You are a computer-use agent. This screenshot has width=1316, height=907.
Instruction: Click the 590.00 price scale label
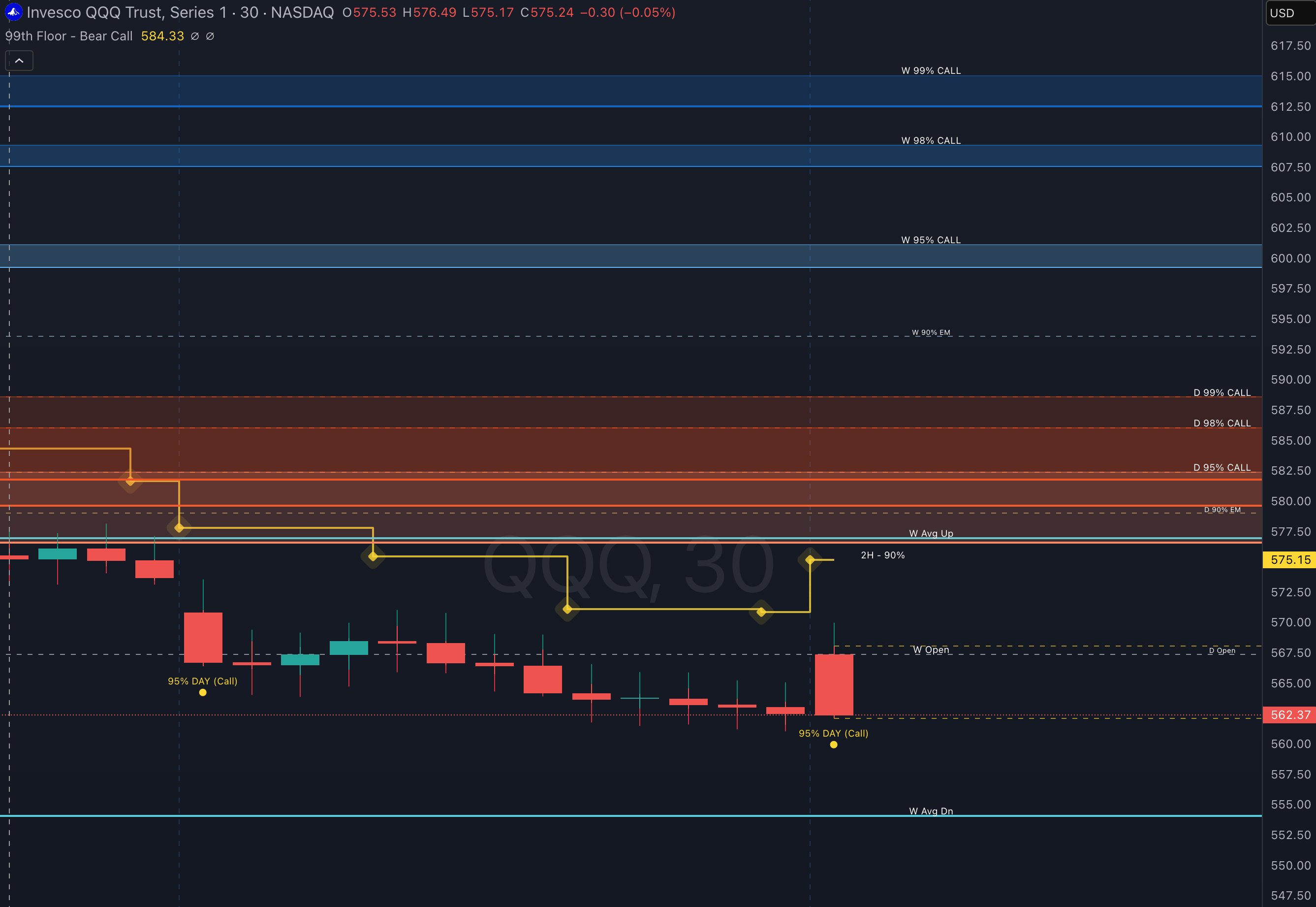pyautogui.click(x=1290, y=380)
